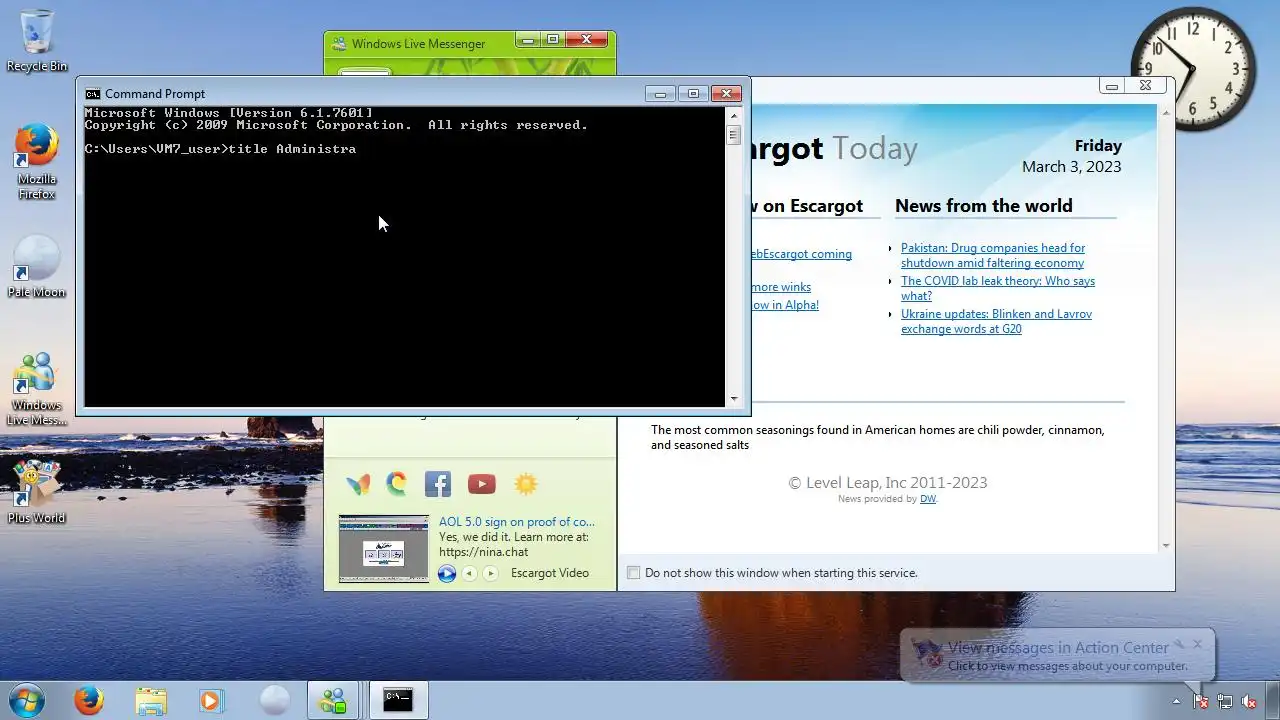Open the wrench icon on the Action Center balloon

pyautogui.click(x=1178, y=644)
